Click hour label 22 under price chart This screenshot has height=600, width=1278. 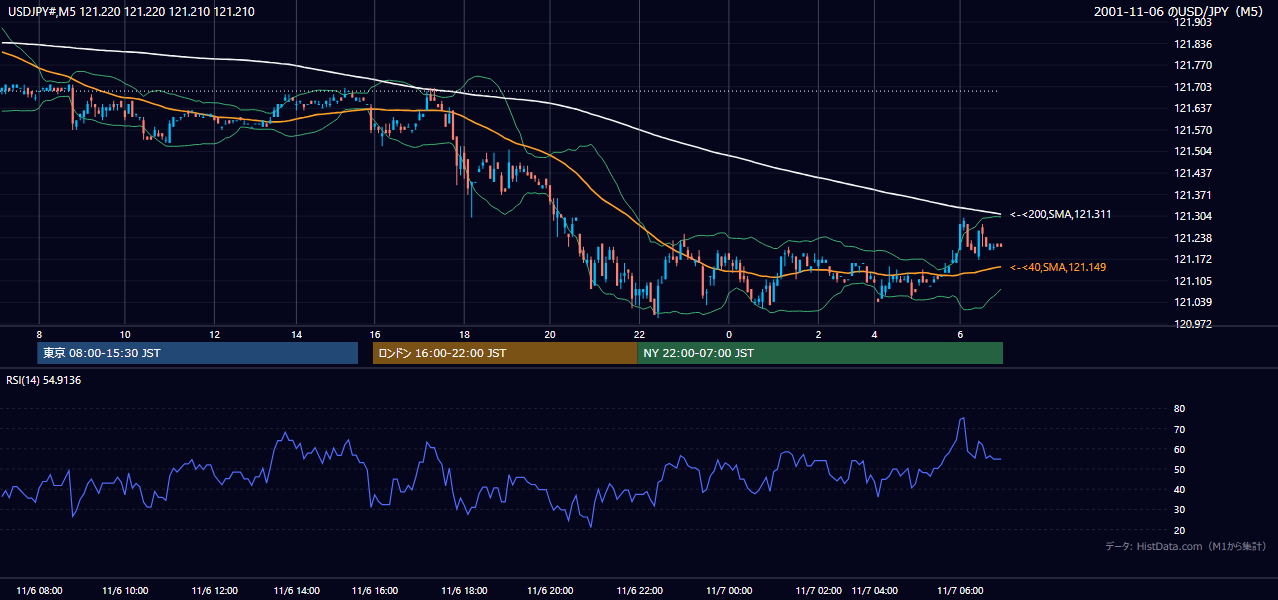pos(640,334)
